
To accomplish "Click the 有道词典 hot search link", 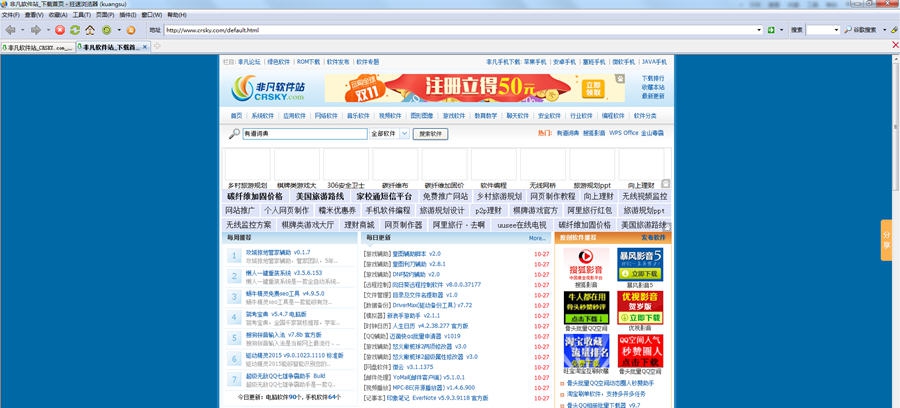I will click(568, 133).
